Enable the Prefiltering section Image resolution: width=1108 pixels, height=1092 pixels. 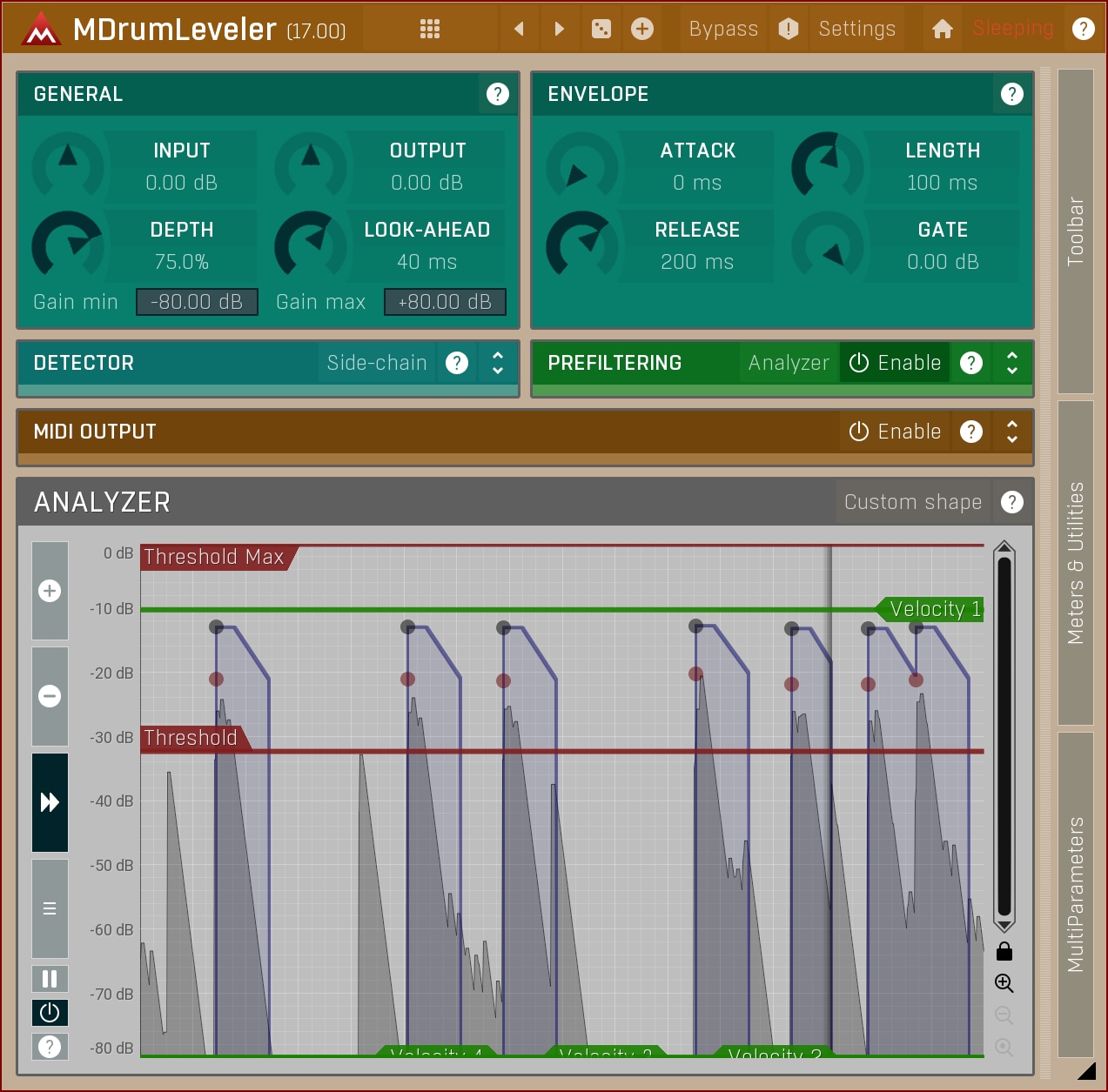(x=895, y=363)
